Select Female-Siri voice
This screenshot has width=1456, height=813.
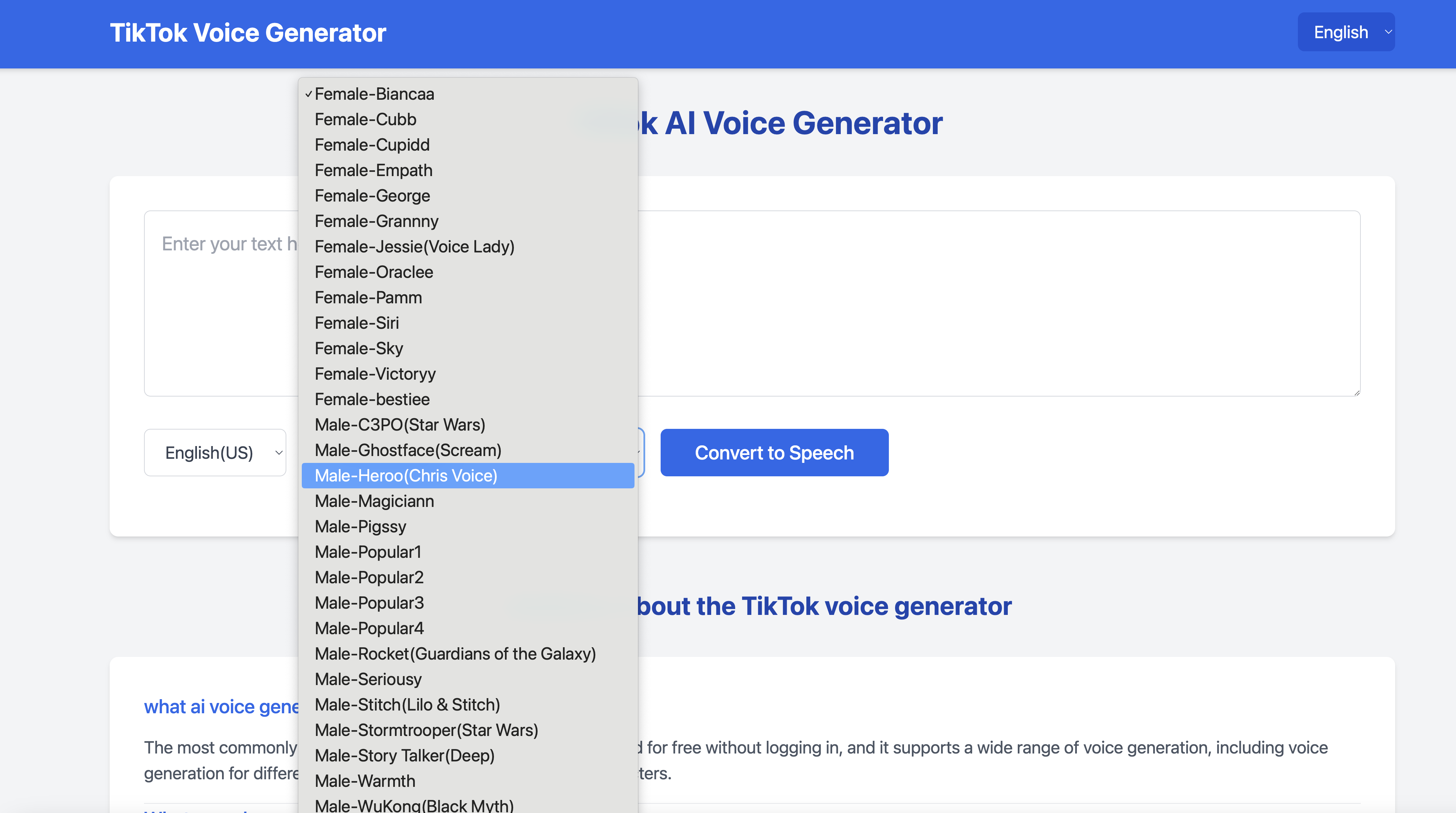click(x=357, y=323)
